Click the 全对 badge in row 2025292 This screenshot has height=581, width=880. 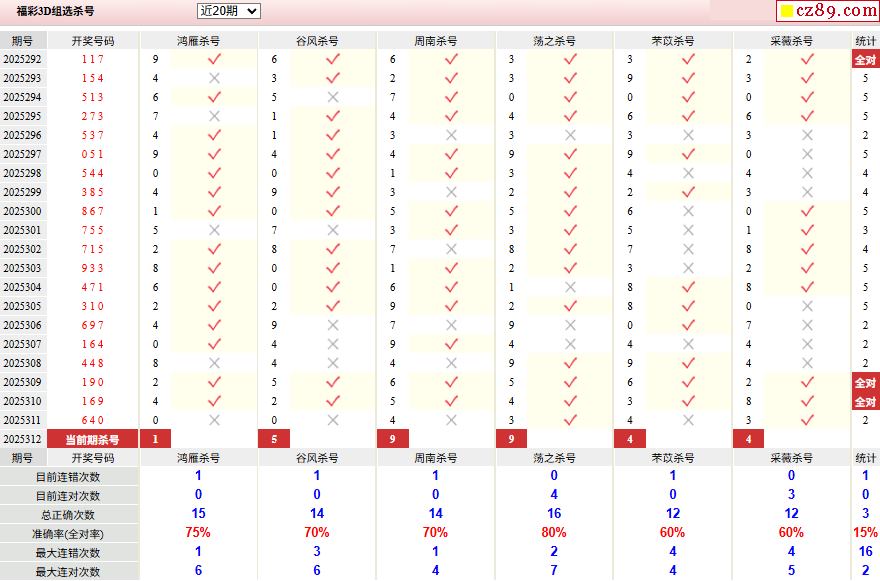click(865, 60)
